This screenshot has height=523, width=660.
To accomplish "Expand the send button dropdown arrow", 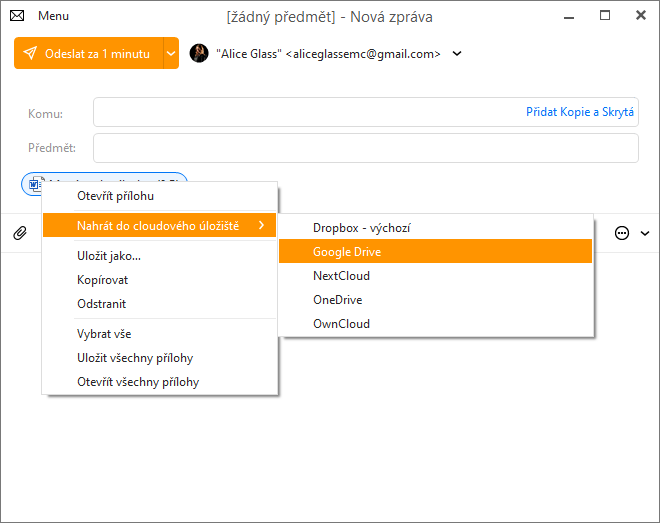I will (171, 53).
